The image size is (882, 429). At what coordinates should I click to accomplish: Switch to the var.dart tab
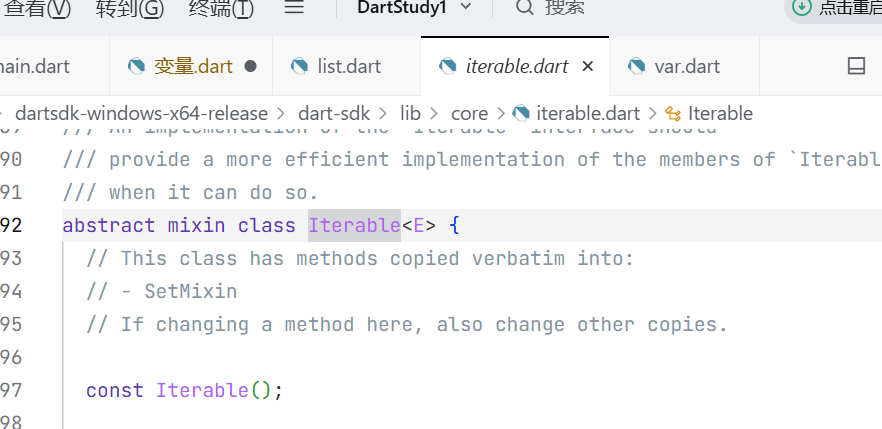[684, 66]
